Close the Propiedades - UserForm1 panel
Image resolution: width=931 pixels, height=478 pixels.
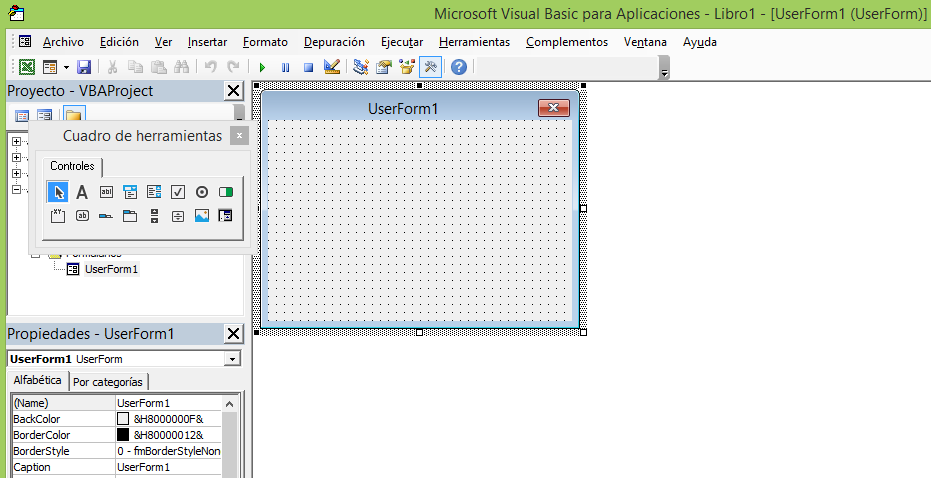pyautogui.click(x=233, y=334)
